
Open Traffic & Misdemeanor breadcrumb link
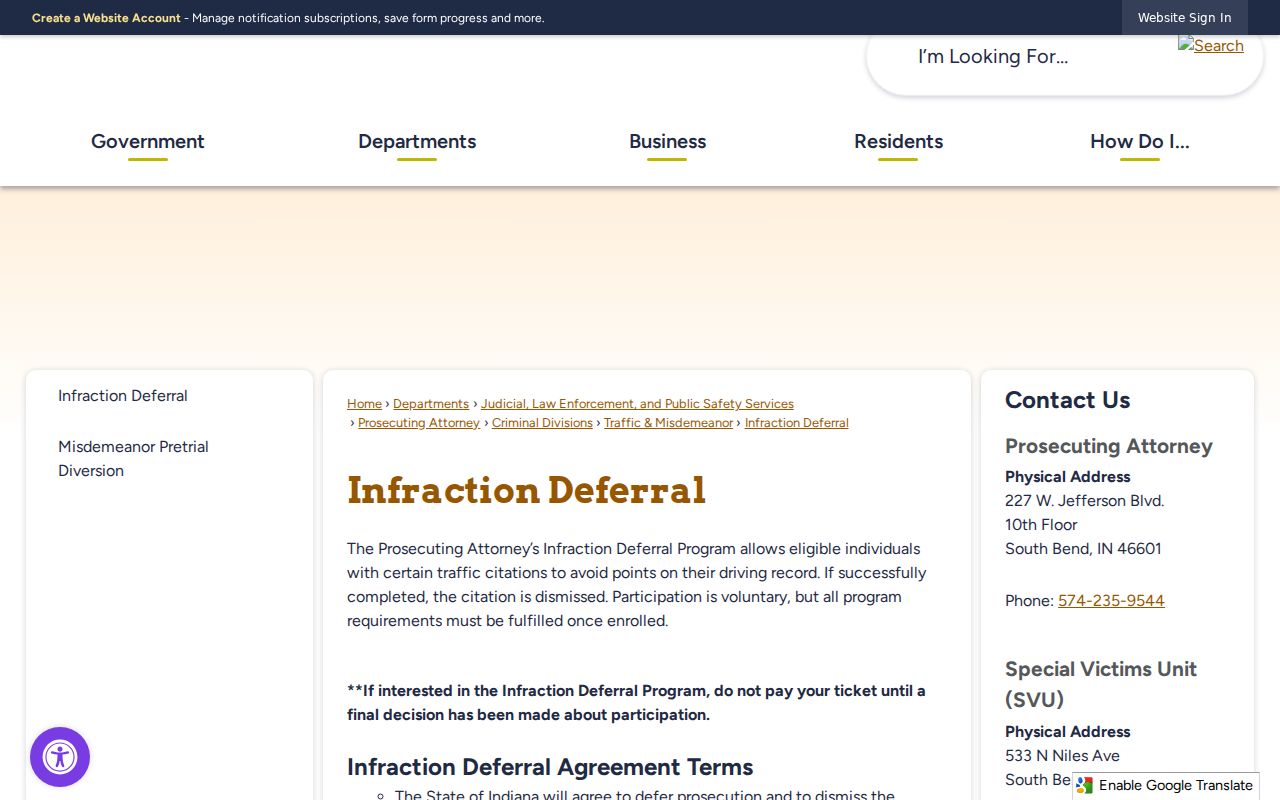click(x=668, y=423)
